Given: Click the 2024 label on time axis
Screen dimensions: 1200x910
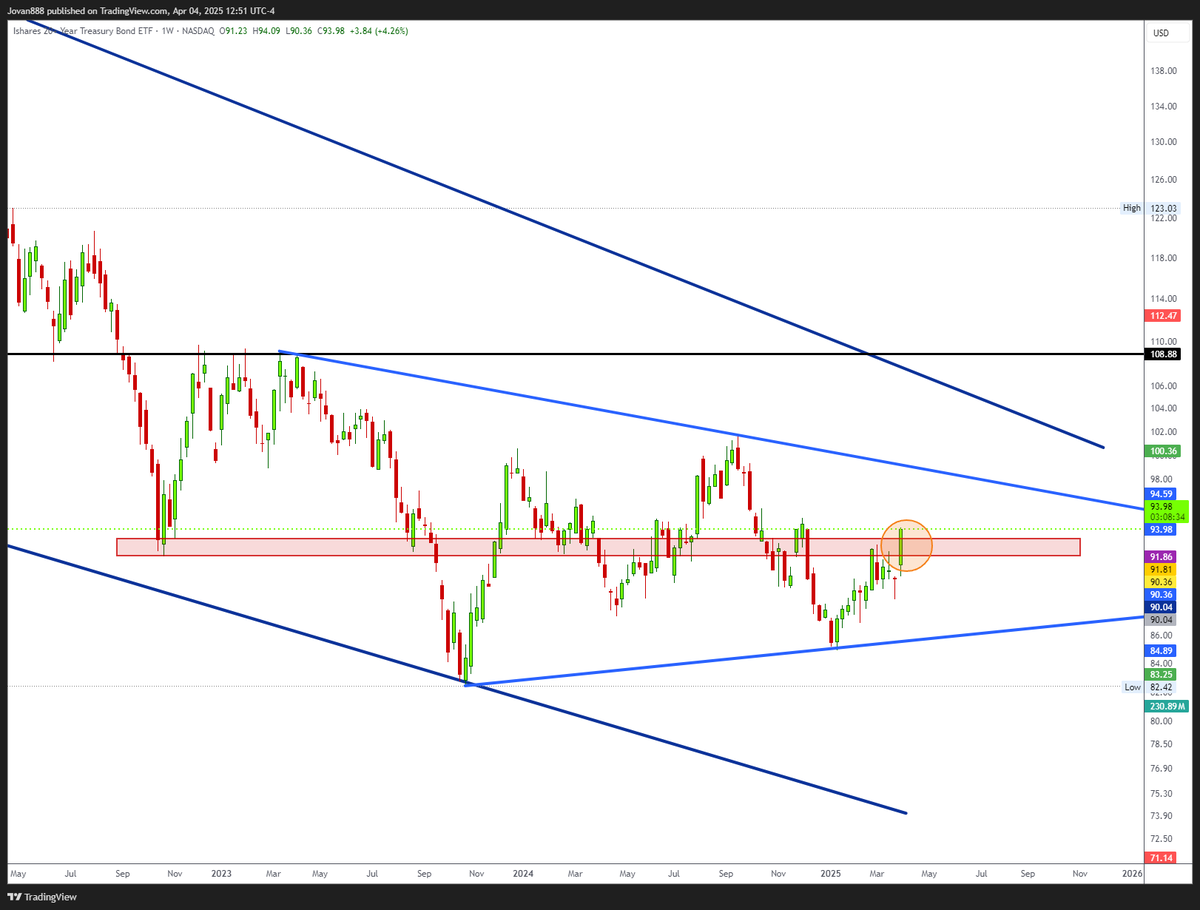Looking at the screenshot, I should tap(522, 873).
